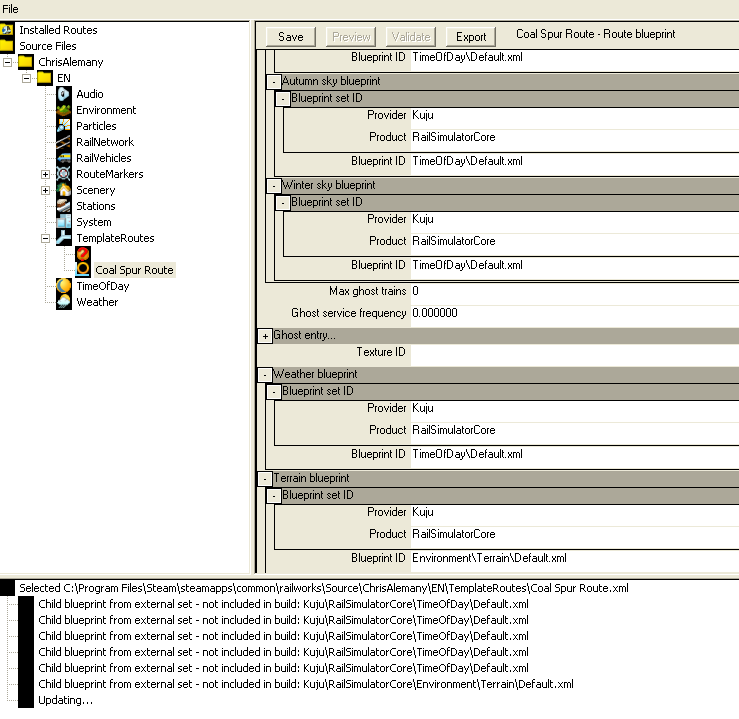Viewport: 739px width, 719px height.
Task: Select the Environment terrain icon
Action: 64,110
